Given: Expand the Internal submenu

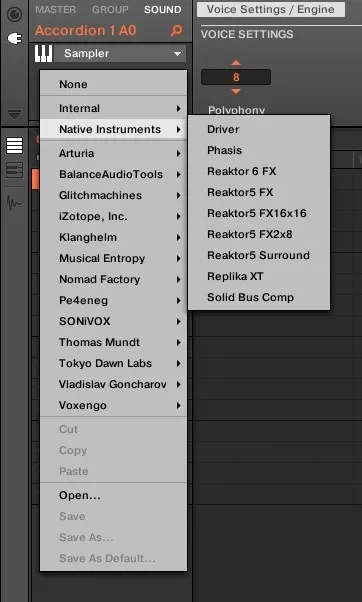Looking at the screenshot, I should click(114, 108).
